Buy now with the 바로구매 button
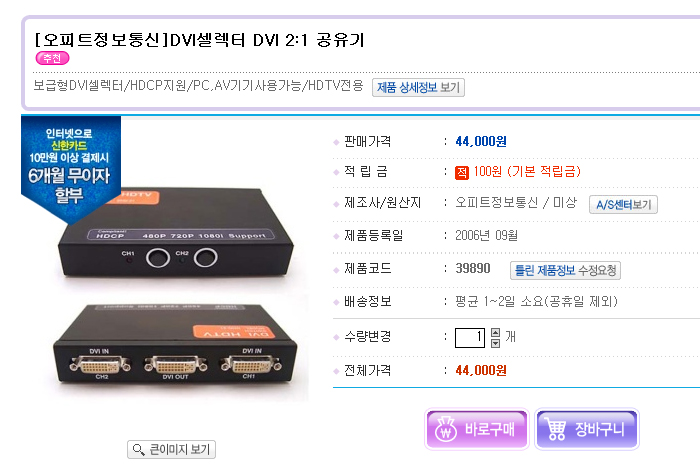The width and height of the screenshot is (700, 470). (x=477, y=429)
